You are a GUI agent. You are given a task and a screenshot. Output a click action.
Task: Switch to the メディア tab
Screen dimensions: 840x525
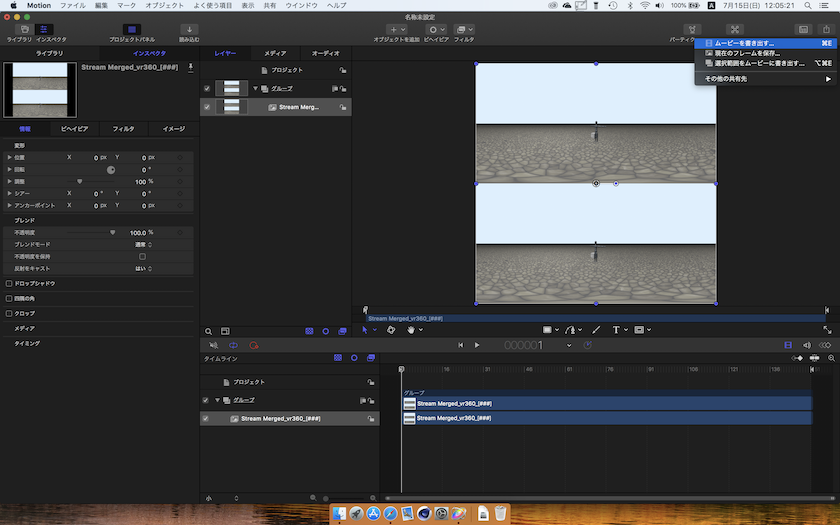click(x=275, y=54)
